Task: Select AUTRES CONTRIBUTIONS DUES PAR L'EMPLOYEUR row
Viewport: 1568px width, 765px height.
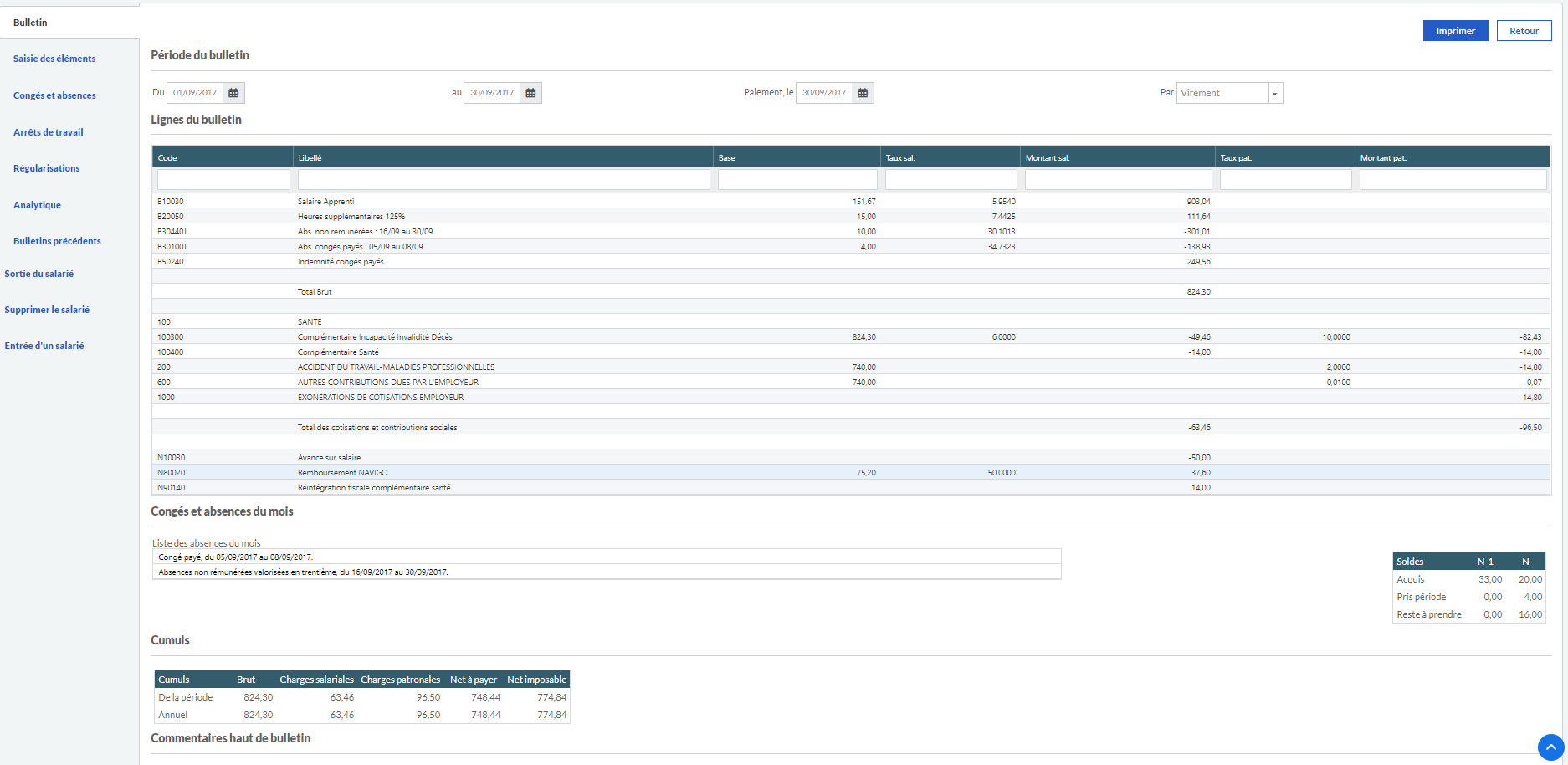Action: (x=851, y=382)
